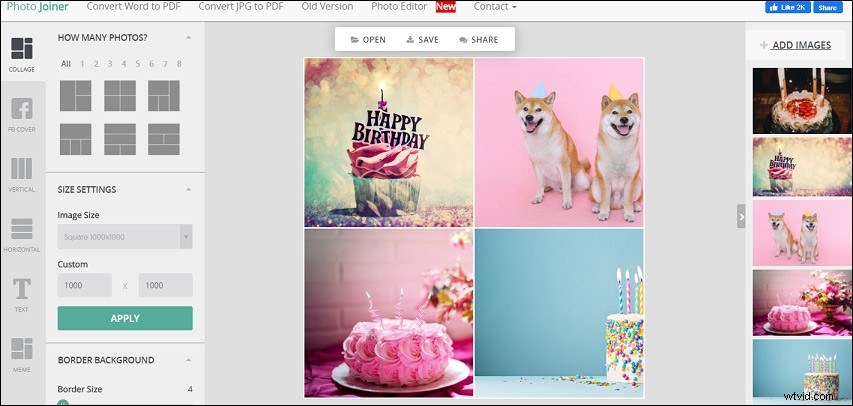Viewport: 853px width, 406px height.
Task: Choose the first collage layout template
Action: (76, 96)
